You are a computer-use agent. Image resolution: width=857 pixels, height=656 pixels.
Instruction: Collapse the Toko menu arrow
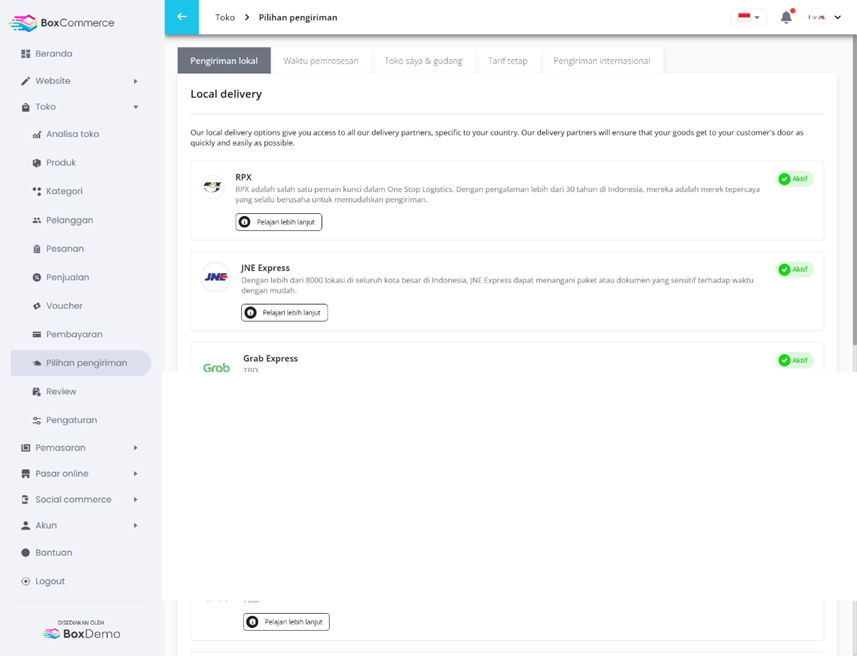(x=136, y=107)
